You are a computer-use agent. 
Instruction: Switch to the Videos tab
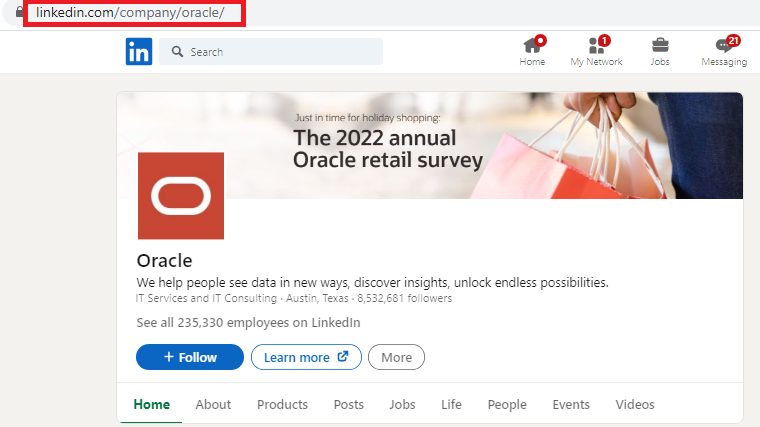point(635,404)
